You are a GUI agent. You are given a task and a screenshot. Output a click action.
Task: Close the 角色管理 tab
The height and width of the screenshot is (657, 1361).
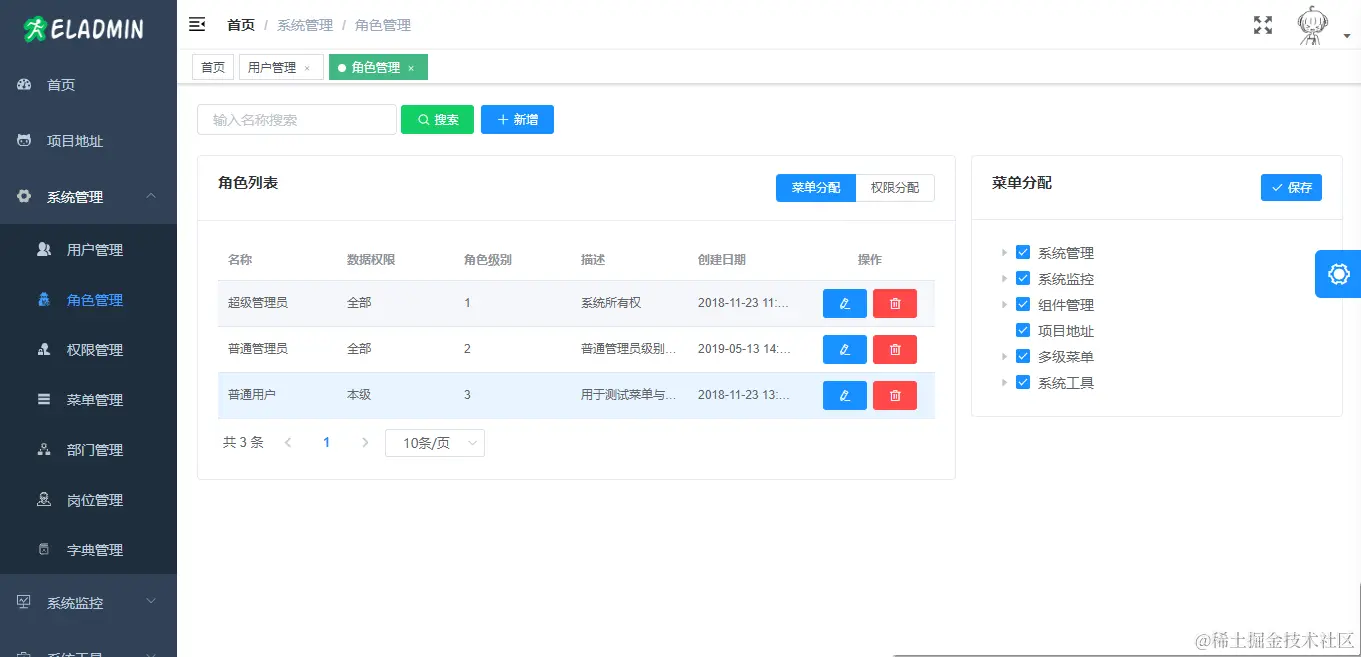[x=411, y=68]
